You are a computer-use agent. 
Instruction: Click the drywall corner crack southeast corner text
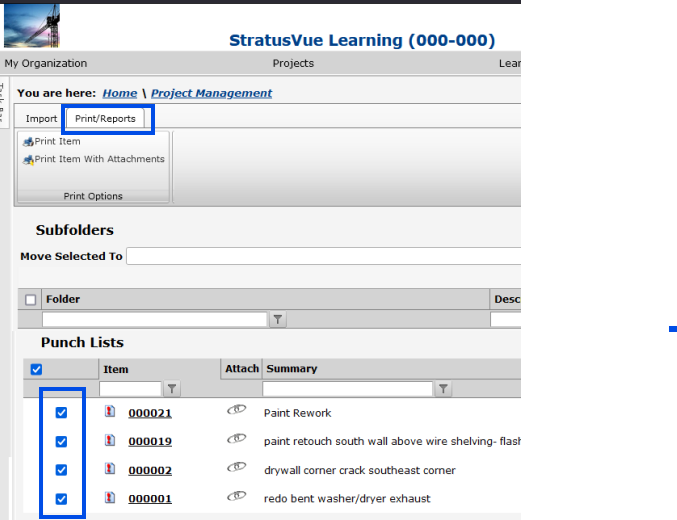coord(360,470)
